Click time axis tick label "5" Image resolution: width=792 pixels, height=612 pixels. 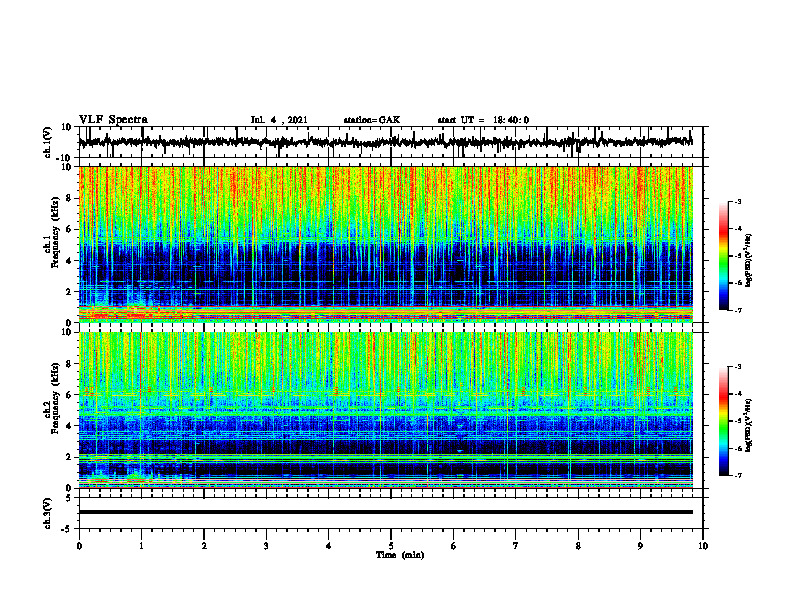point(391,546)
